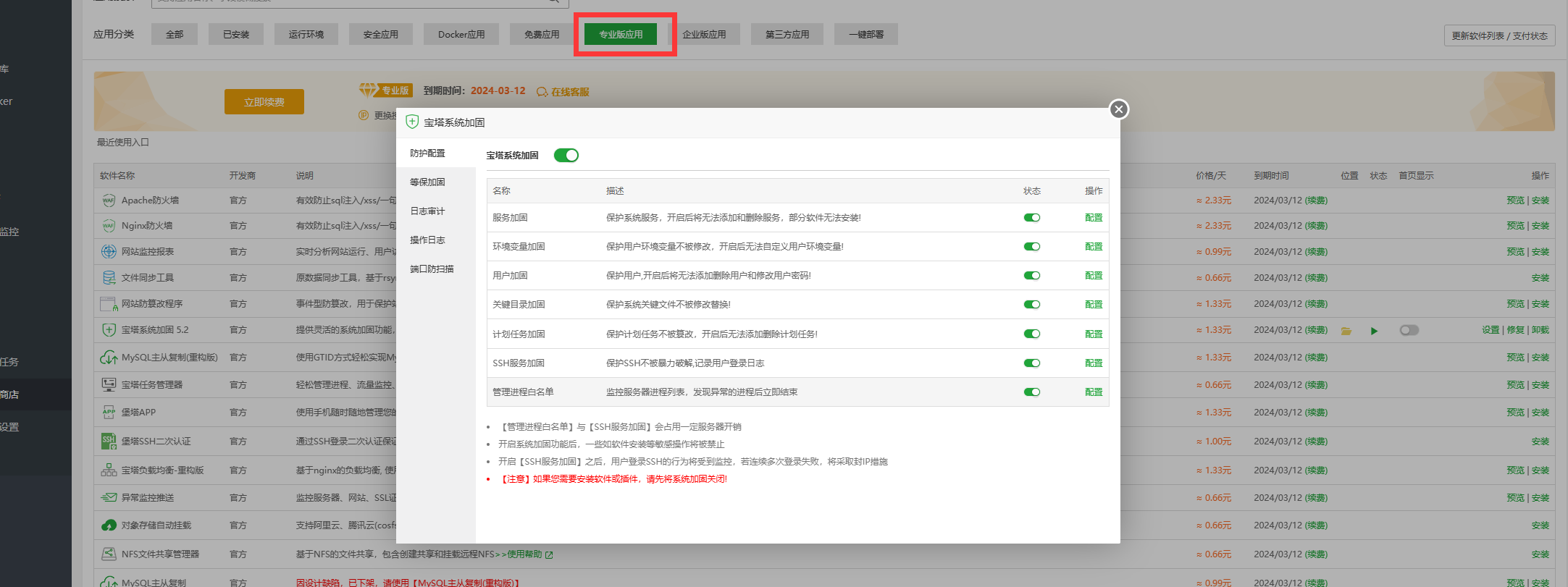Select the 专业版应用 category tab

(x=621, y=34)
